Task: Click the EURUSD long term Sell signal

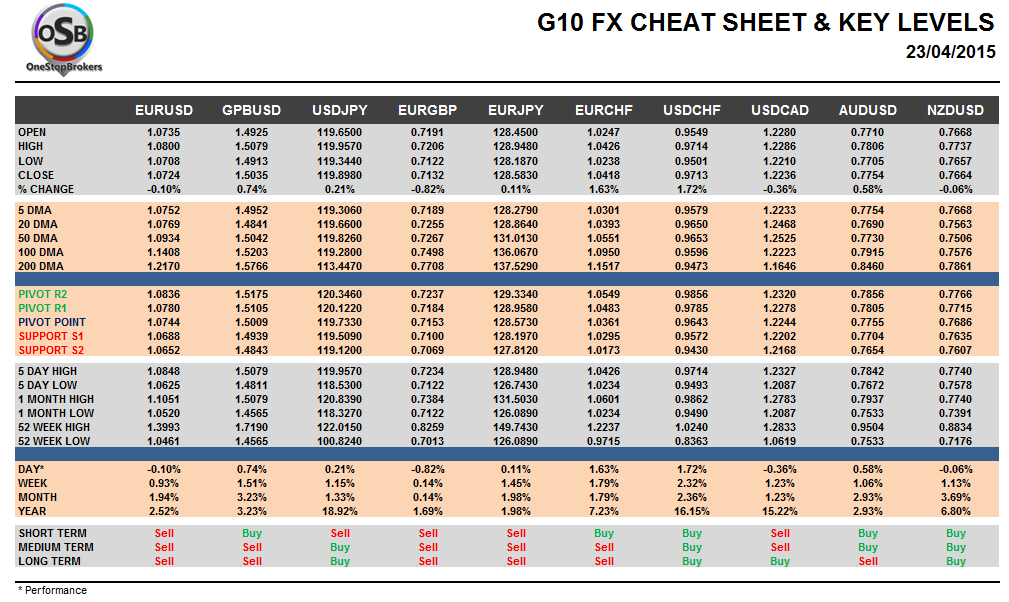Action: pyautogui.click(x=164, y=562)
